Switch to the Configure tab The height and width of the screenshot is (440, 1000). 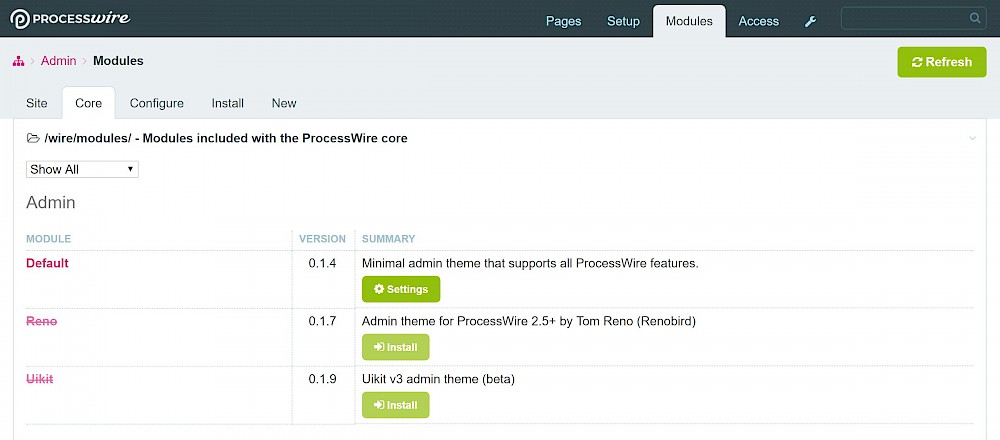(157, 103)
